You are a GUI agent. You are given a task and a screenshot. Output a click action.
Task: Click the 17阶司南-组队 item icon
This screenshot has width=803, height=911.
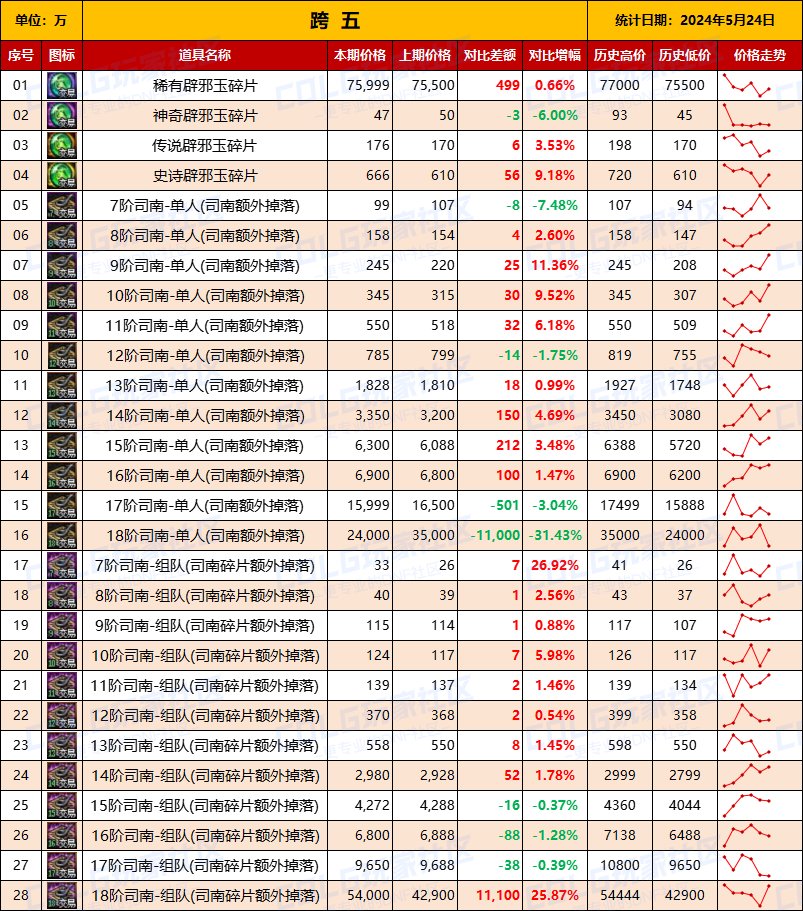(62, 866)
